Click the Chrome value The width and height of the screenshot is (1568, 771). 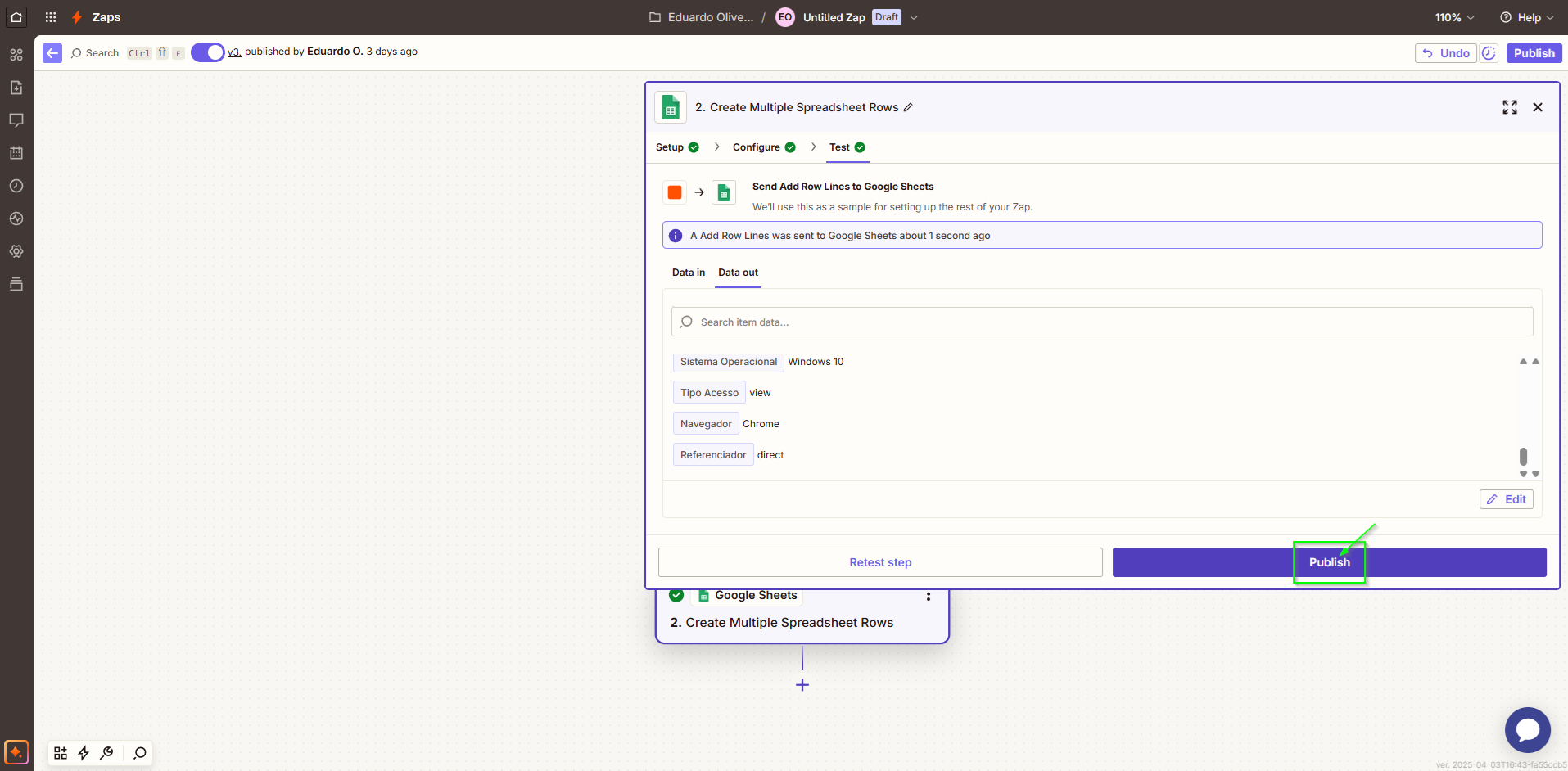(x=761, y=424)
